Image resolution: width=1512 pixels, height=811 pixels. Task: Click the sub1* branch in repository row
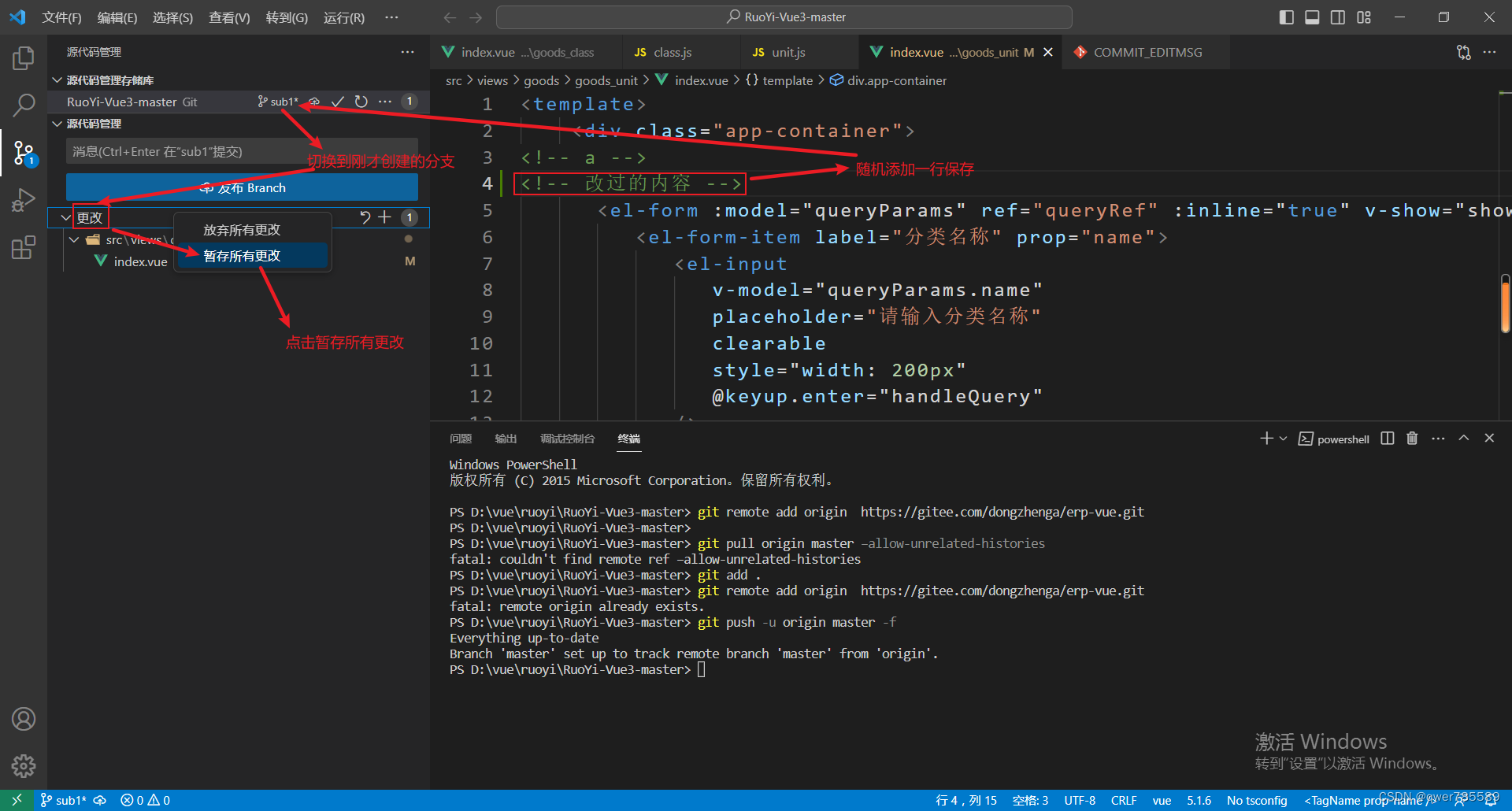tap(277, 102)
